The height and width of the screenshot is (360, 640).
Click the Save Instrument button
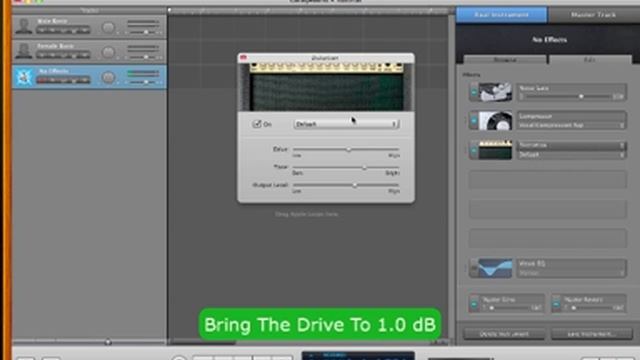[592, 334]
